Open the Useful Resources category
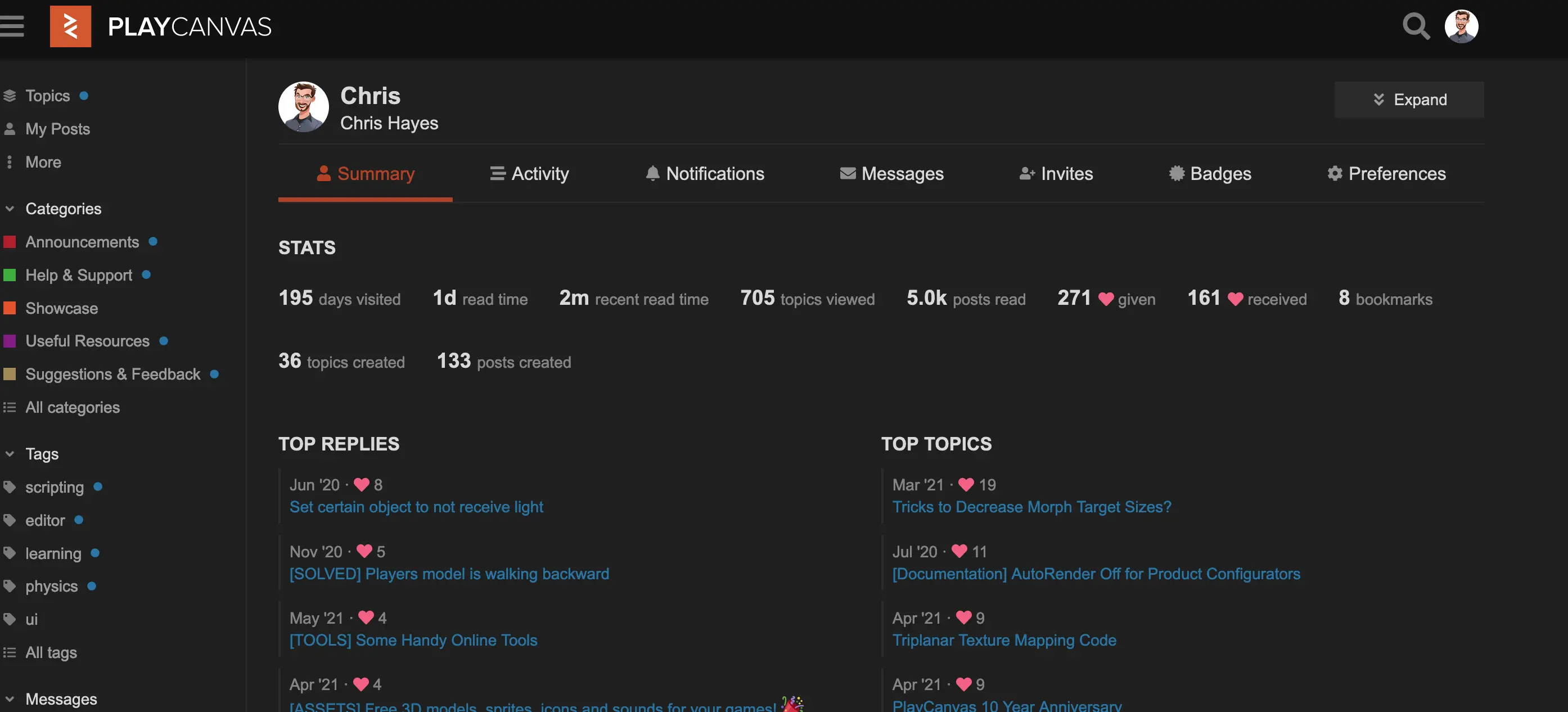The height and width of the screenshot is (712, 1568). coord(88,341)
